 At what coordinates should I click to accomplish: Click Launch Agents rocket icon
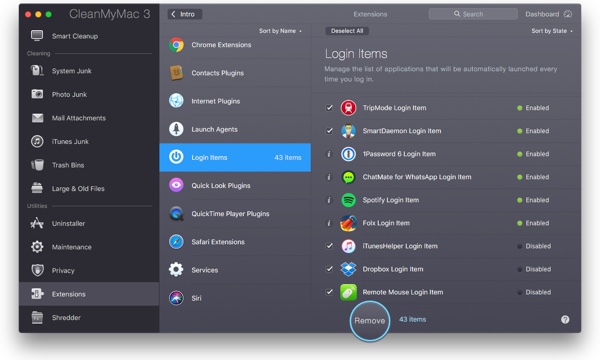176,129
